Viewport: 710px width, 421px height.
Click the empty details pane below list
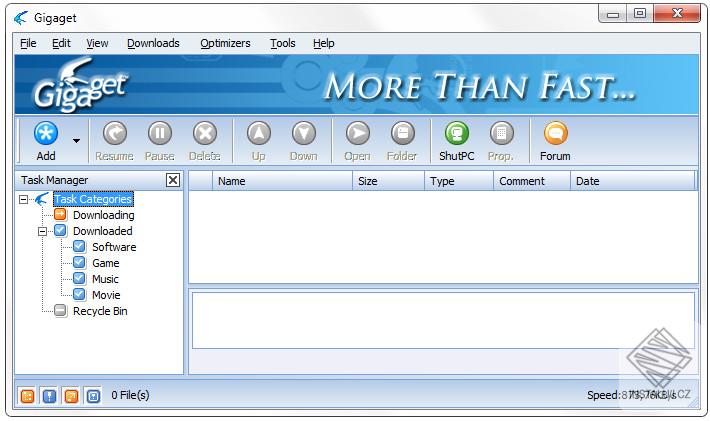[443, 321]
